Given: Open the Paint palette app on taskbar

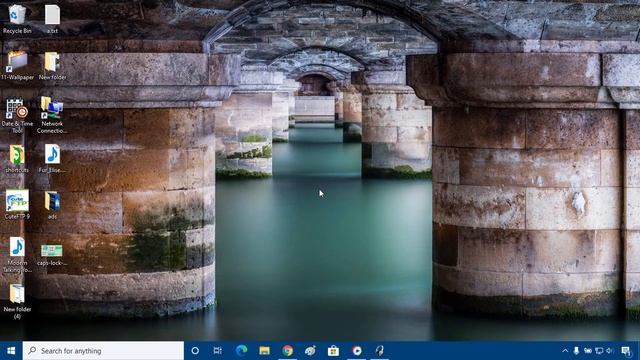Looking at the screenshot, I should pos(310,351).
